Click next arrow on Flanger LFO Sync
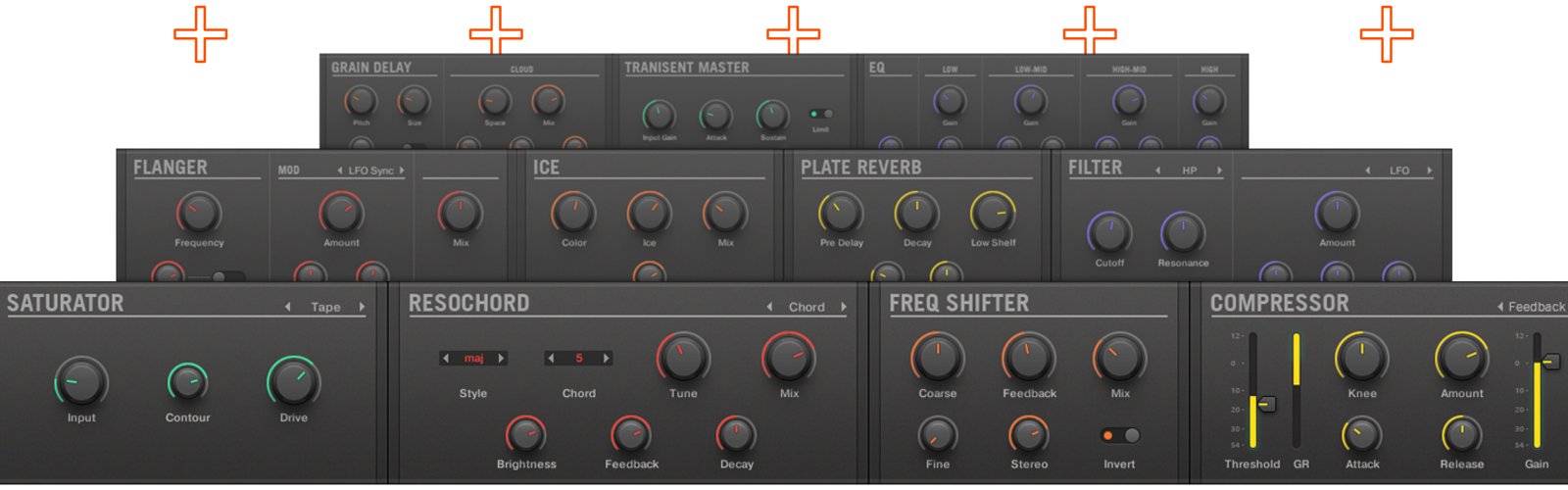Image resolution: width=1568 pixels, height=490 pixels. pos(402,171)
